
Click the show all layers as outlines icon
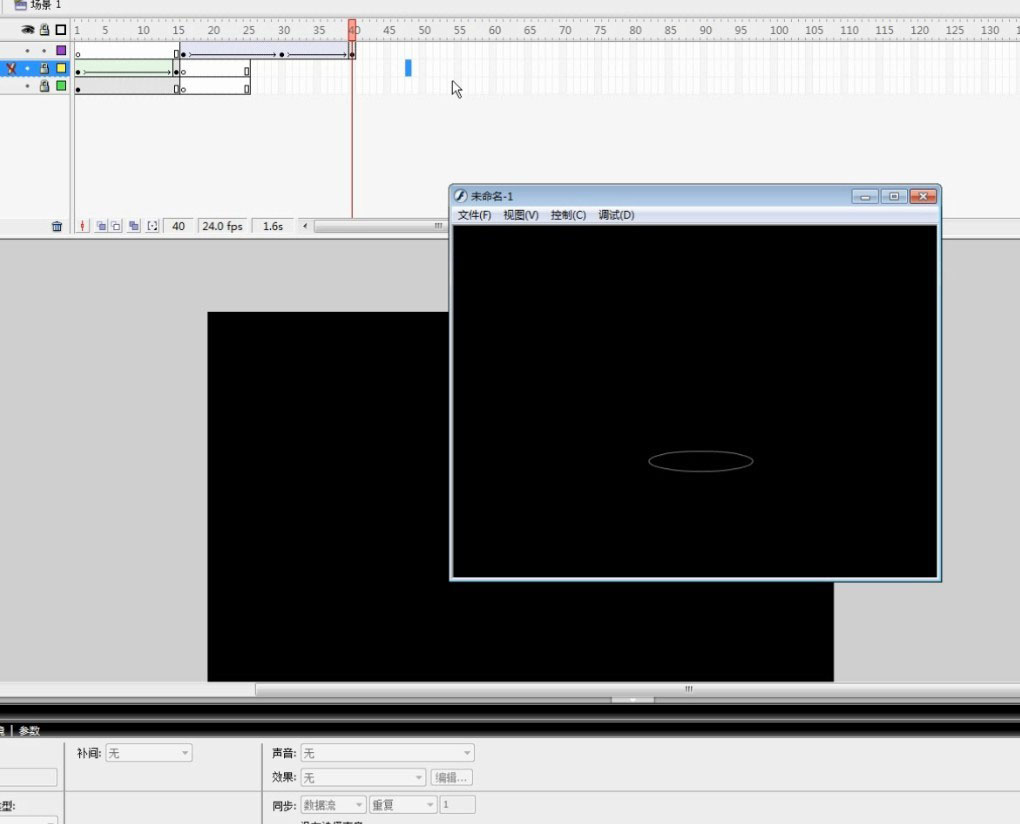point(60,29)
